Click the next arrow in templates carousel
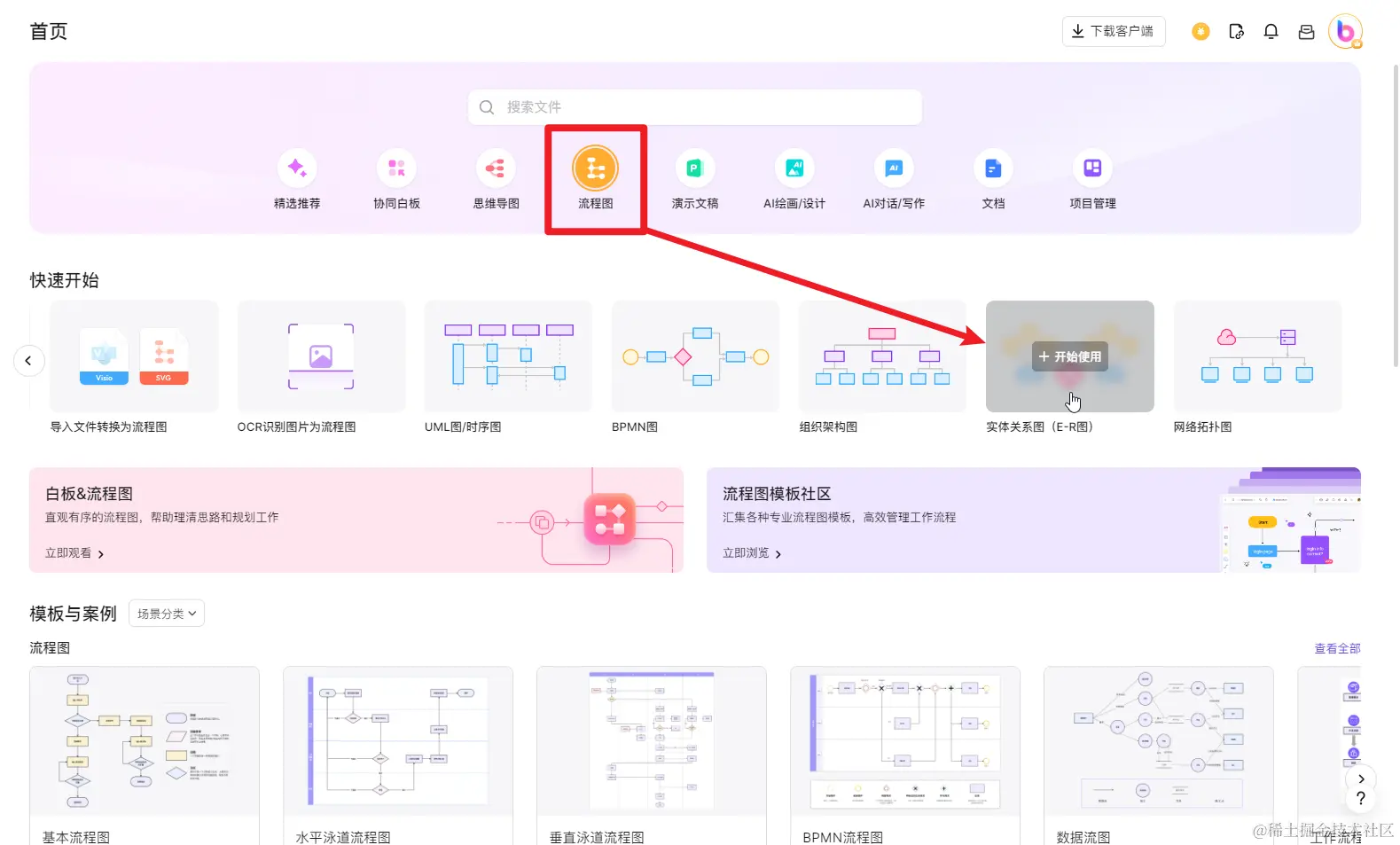The width and height of the screenshot is (1400, 845). click(1361, 778)
